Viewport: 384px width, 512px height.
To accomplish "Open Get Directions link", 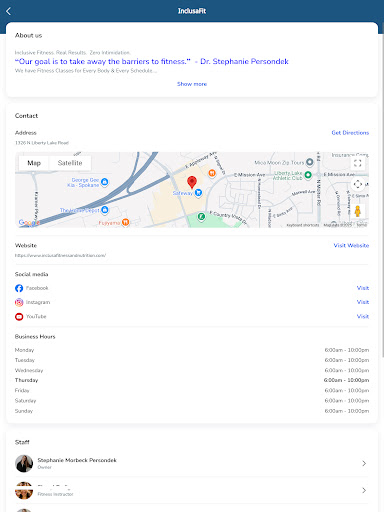I will 350,133.
